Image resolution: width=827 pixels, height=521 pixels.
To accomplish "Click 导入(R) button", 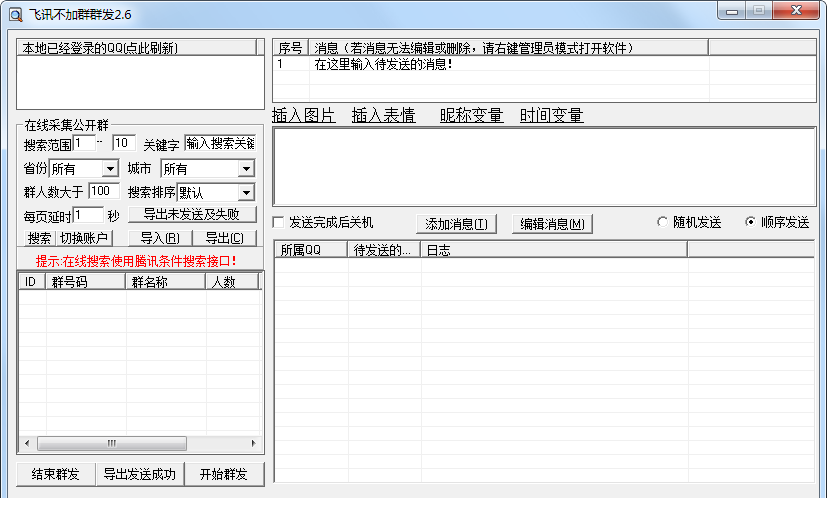I will [x=160, y=238].
